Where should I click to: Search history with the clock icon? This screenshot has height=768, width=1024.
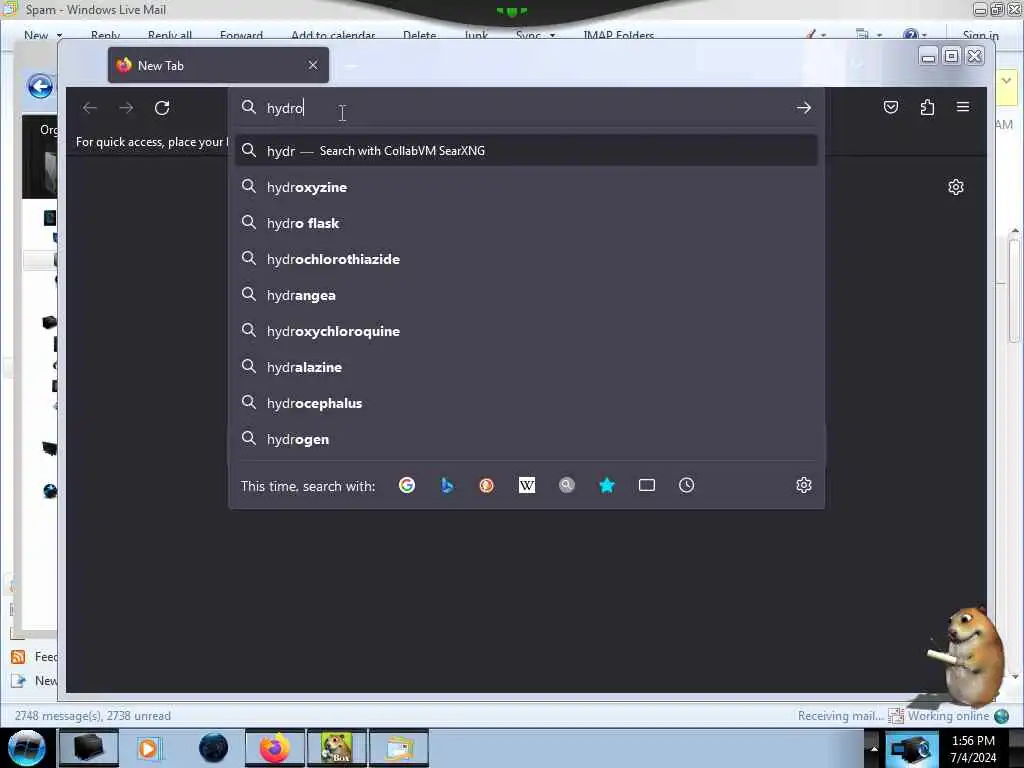coord(686,485)
